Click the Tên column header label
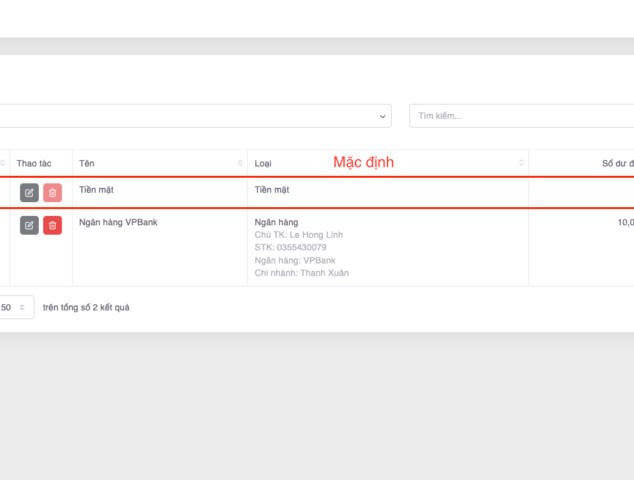Viewport: 634px width, 480px height. (87, 163)
